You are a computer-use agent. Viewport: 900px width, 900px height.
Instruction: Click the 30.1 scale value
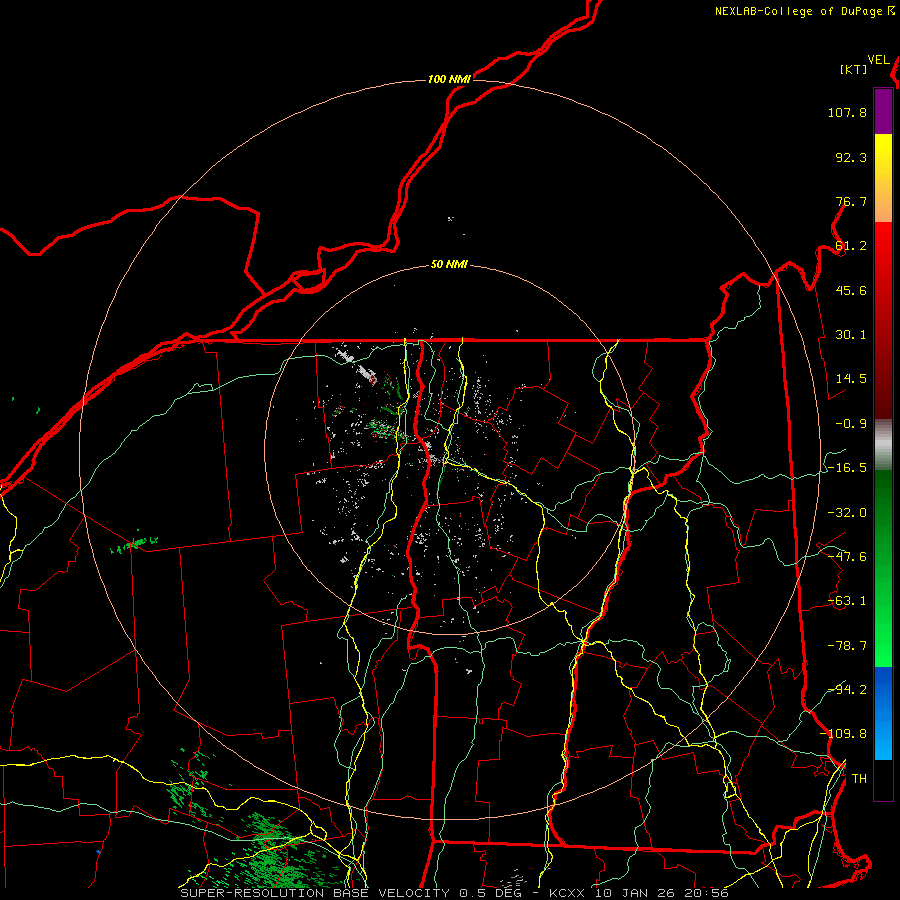[x=851, y=335]
